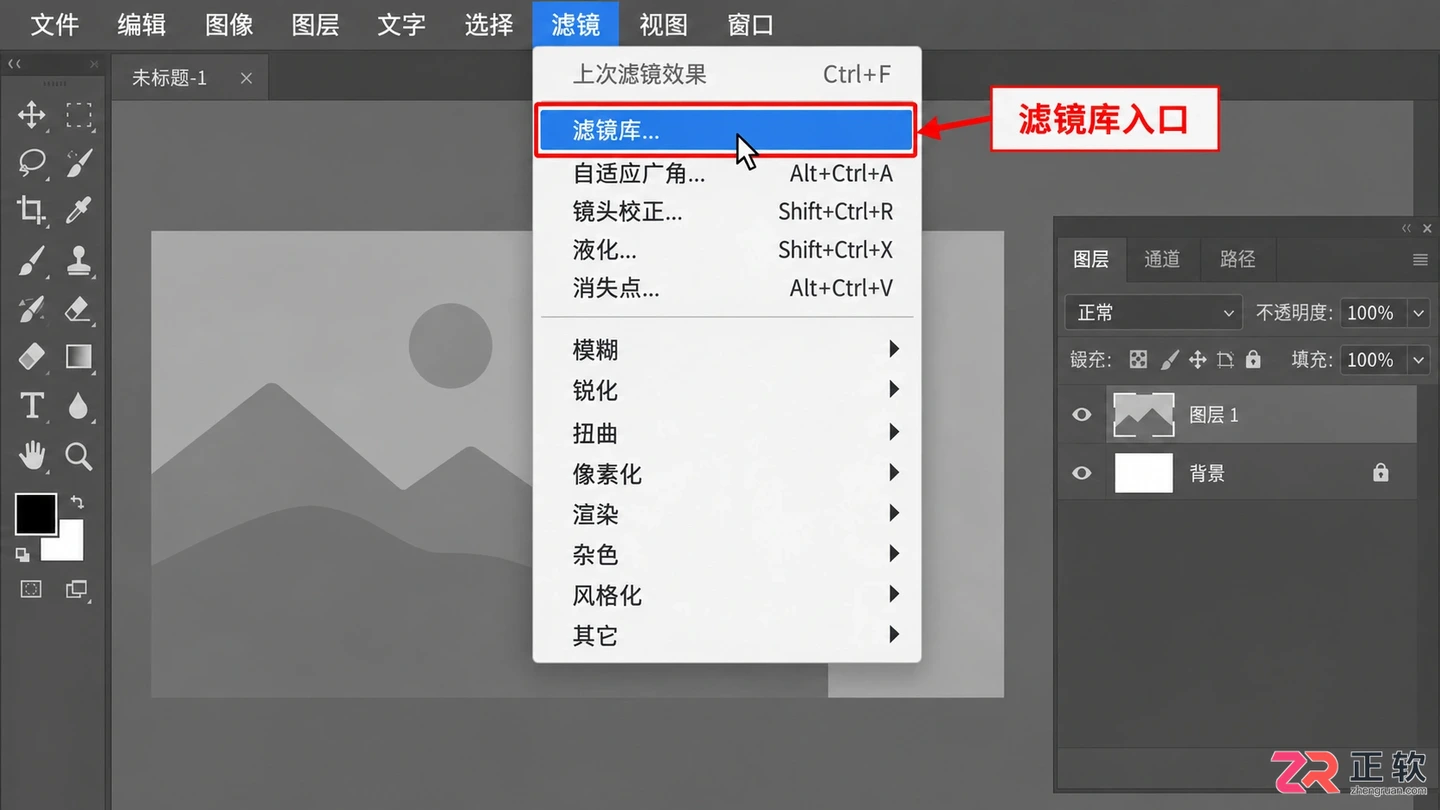This screenshot has width=1440, height=810.
Task: Collapse the Layers panel double-arrow
Action: [1407, 228]
